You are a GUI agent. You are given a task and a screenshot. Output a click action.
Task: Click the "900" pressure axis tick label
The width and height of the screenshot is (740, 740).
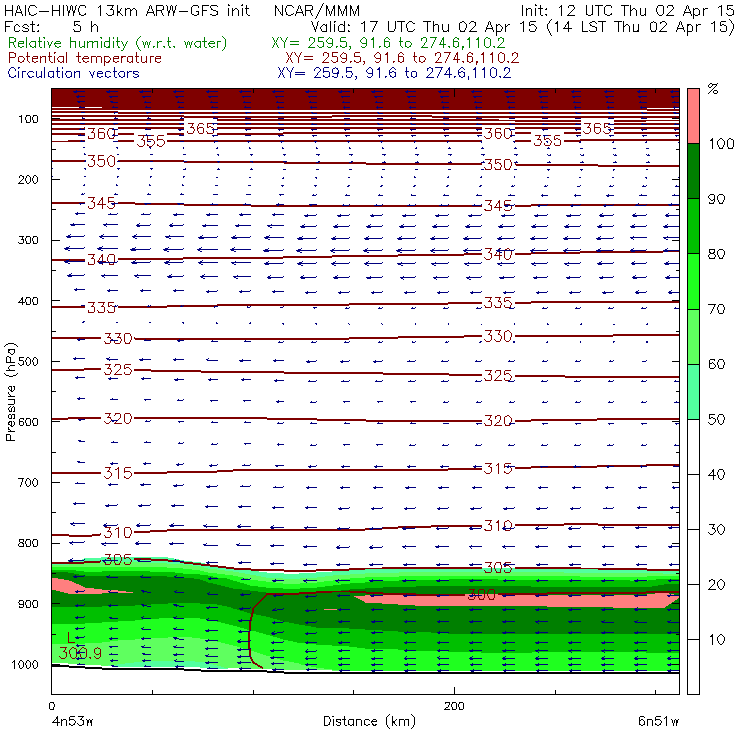(28, 604)
